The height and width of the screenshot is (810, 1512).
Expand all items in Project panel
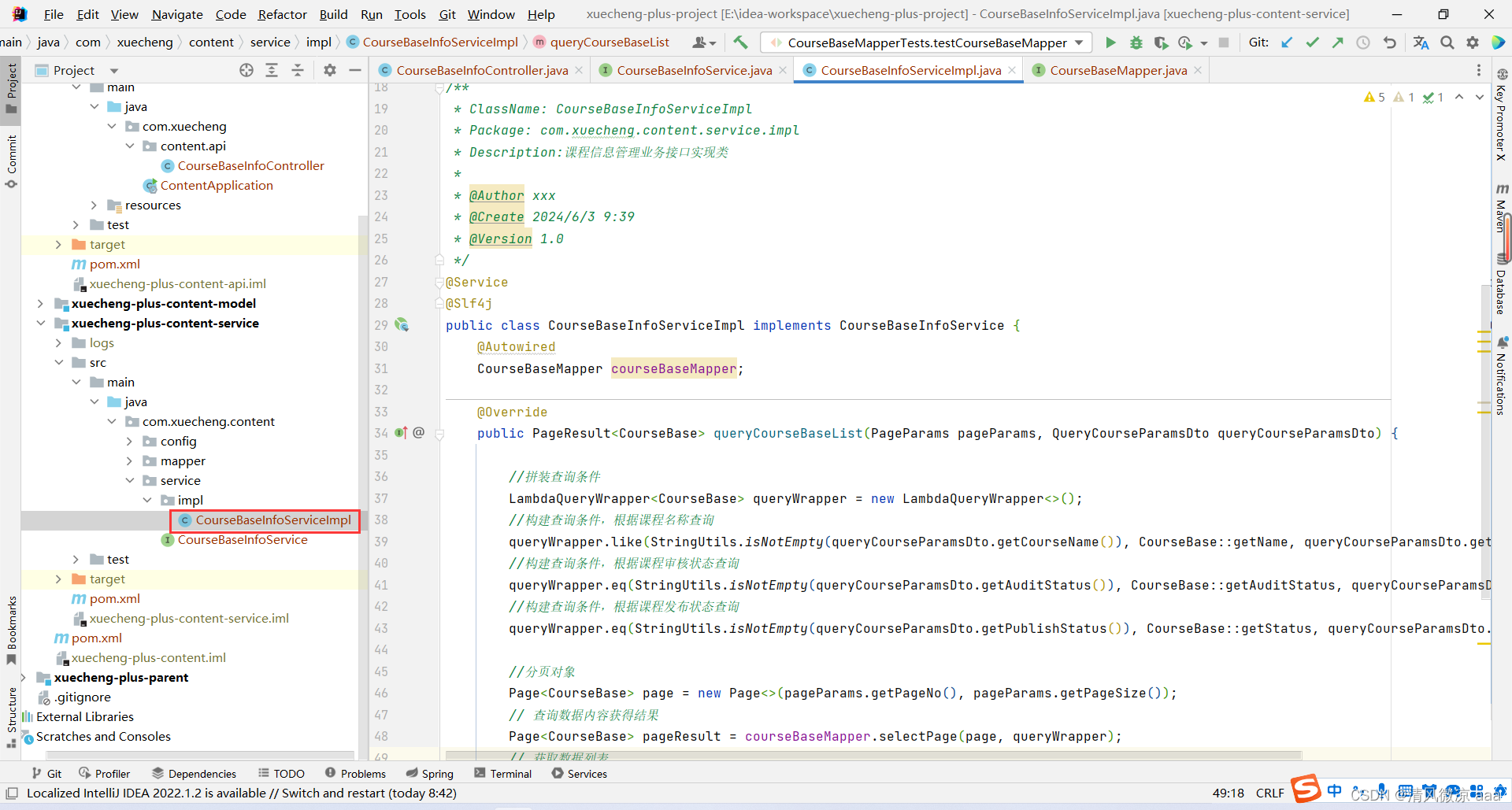(x=272, y=70)
